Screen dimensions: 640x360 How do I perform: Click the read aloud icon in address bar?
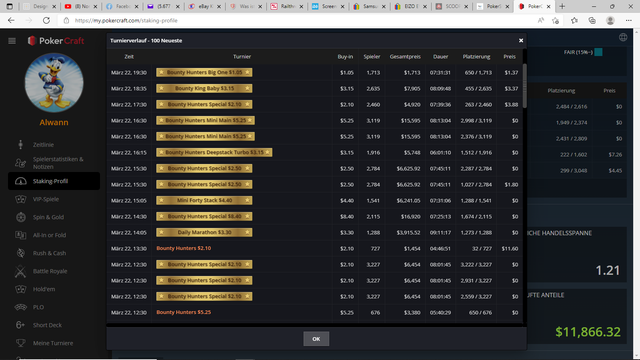(x=540, y=20)
